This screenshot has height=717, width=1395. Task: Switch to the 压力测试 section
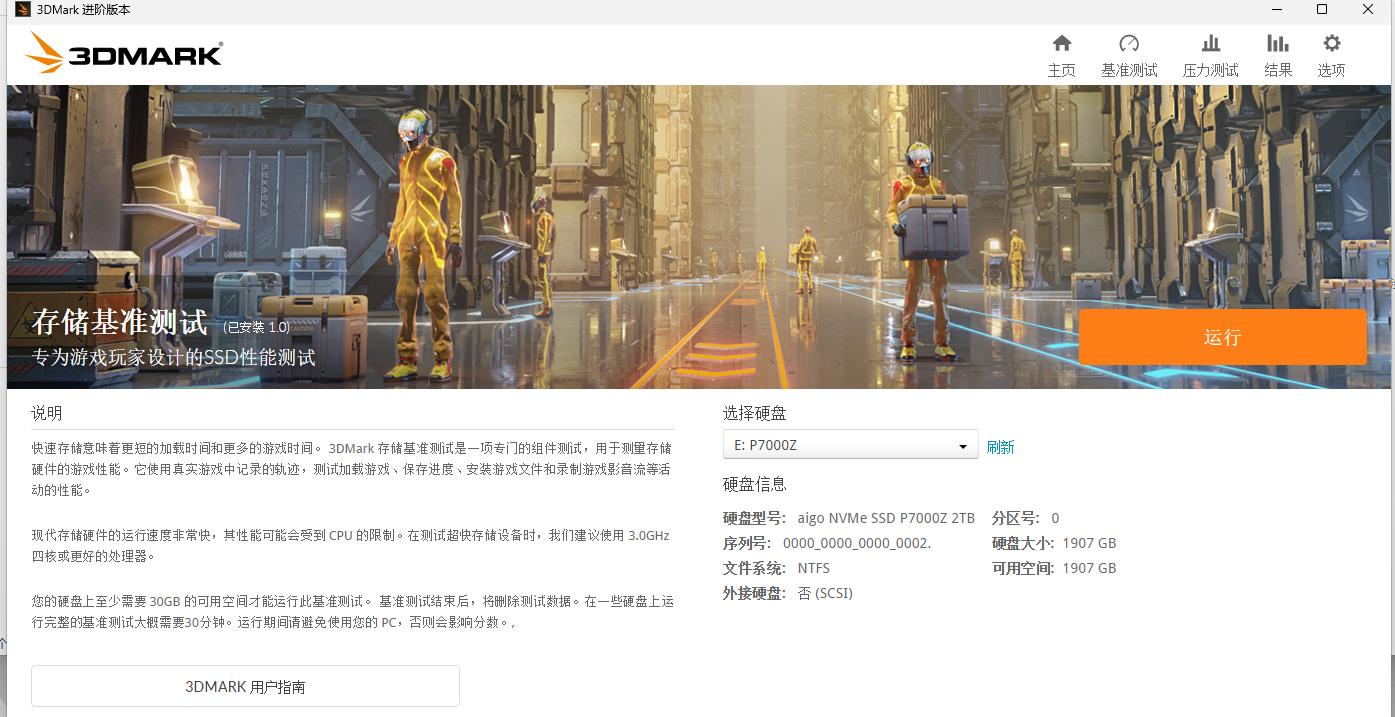click(x=1209, y=70)
